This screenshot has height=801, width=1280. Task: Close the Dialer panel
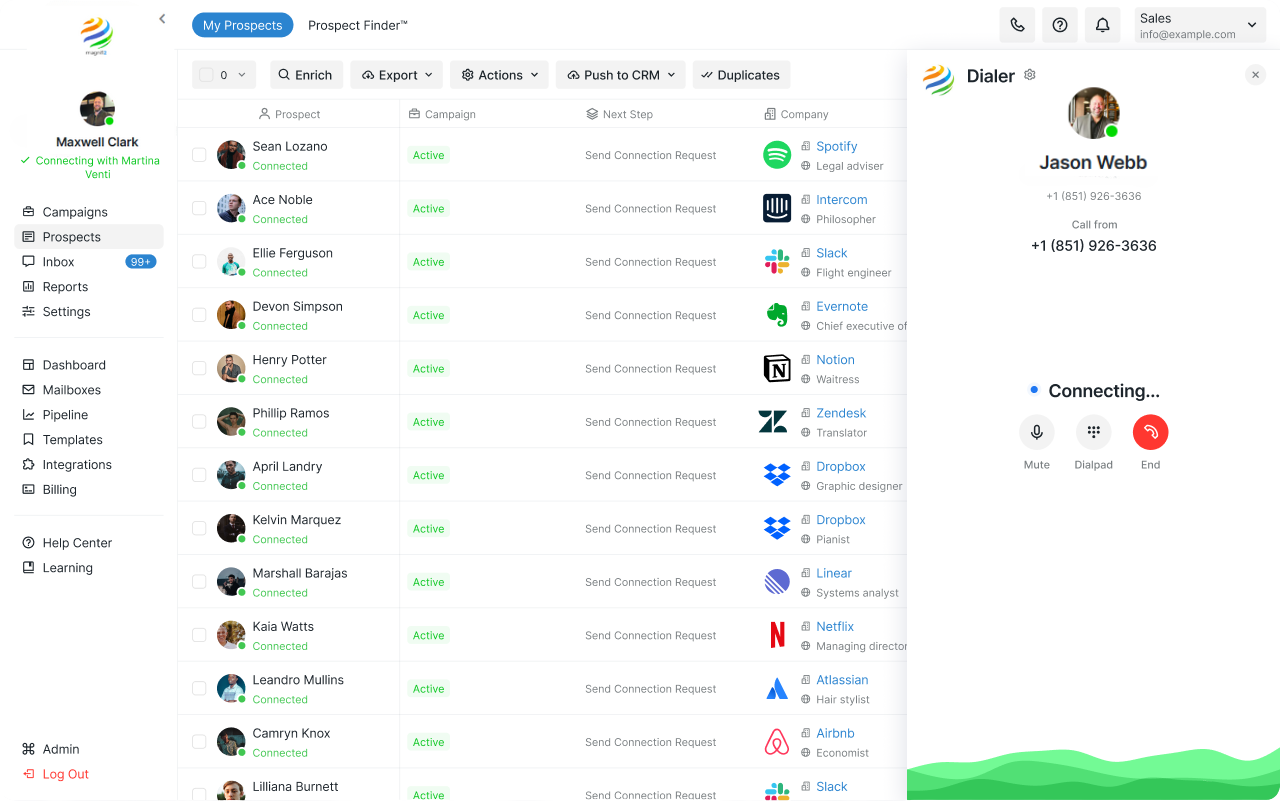[1255, 75]
